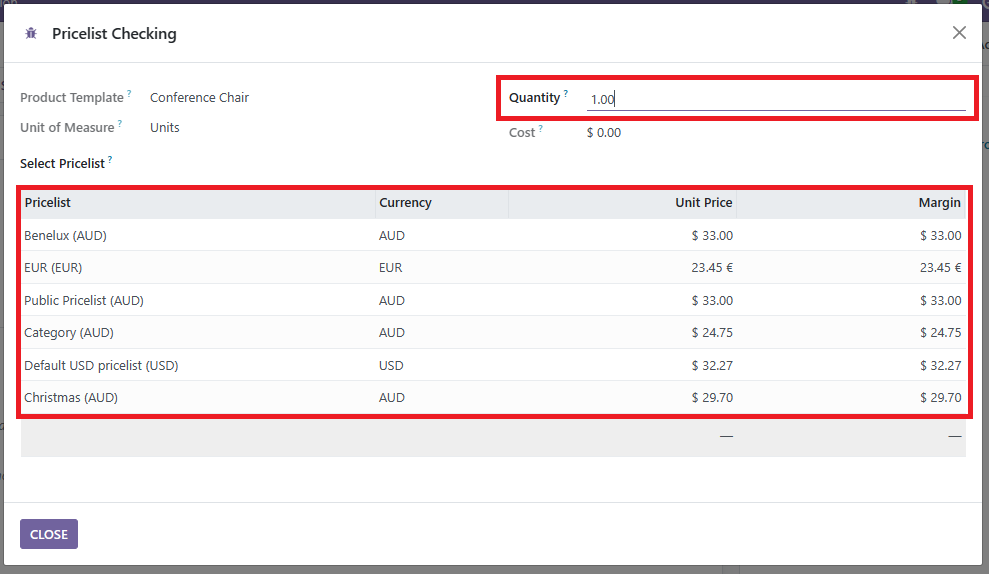Choose the Christmas (AUD) pricelist row
Viewport: 989px width, 574px height.
pos(71,398)
